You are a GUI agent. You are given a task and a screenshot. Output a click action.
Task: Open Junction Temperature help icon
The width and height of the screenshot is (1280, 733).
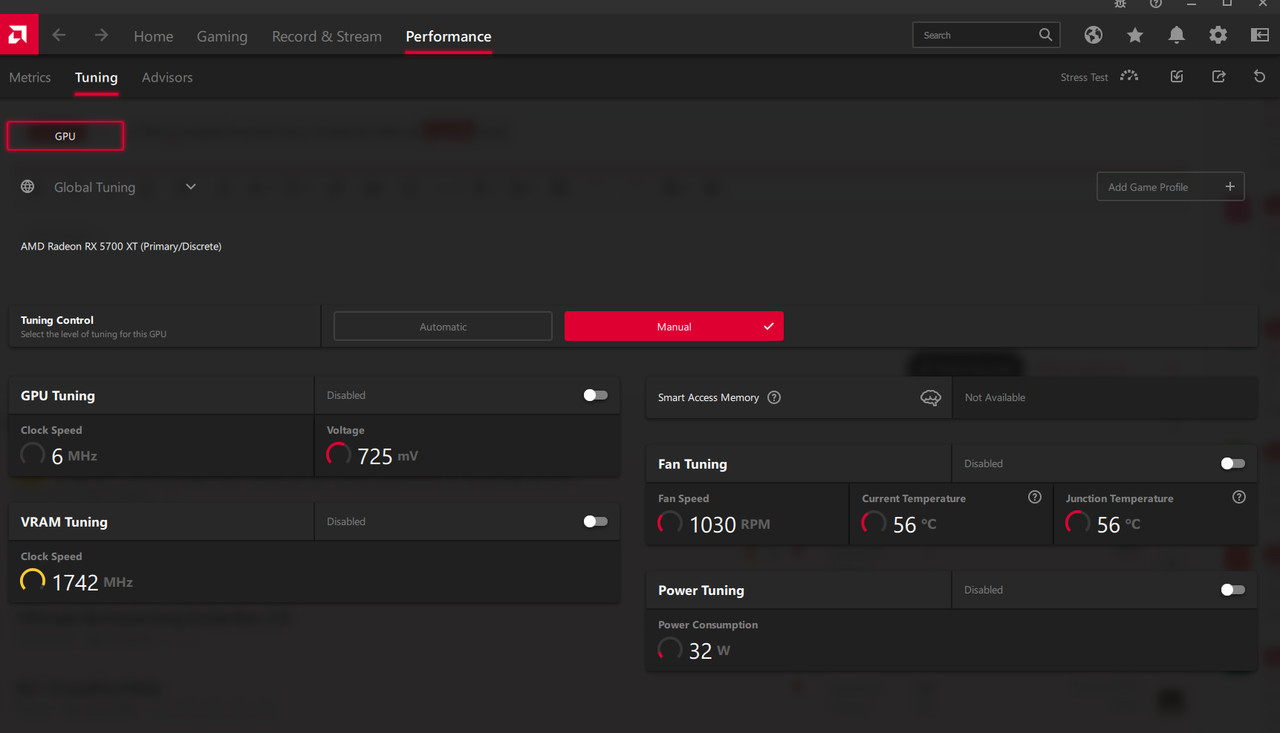click(x=1239, y=497)
